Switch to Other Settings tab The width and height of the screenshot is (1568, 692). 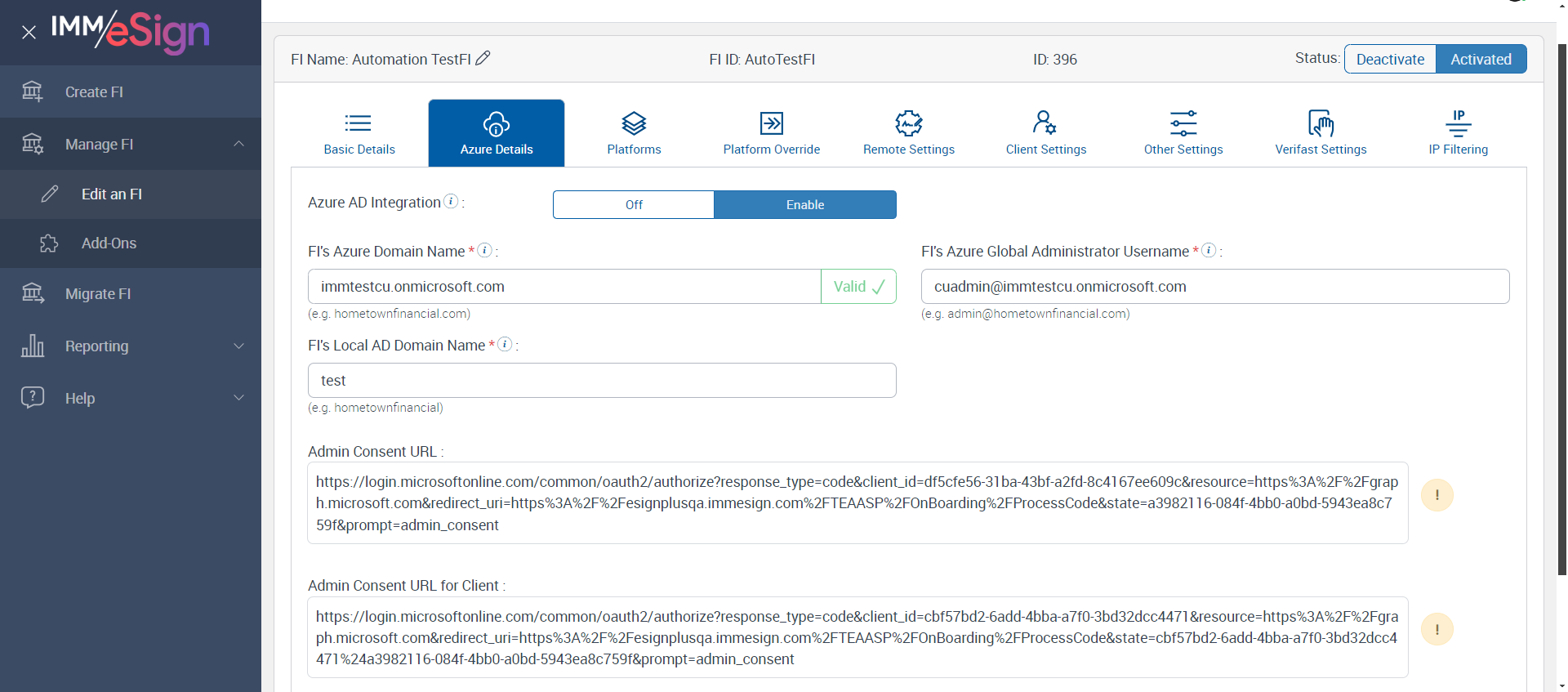point(1183,133)
